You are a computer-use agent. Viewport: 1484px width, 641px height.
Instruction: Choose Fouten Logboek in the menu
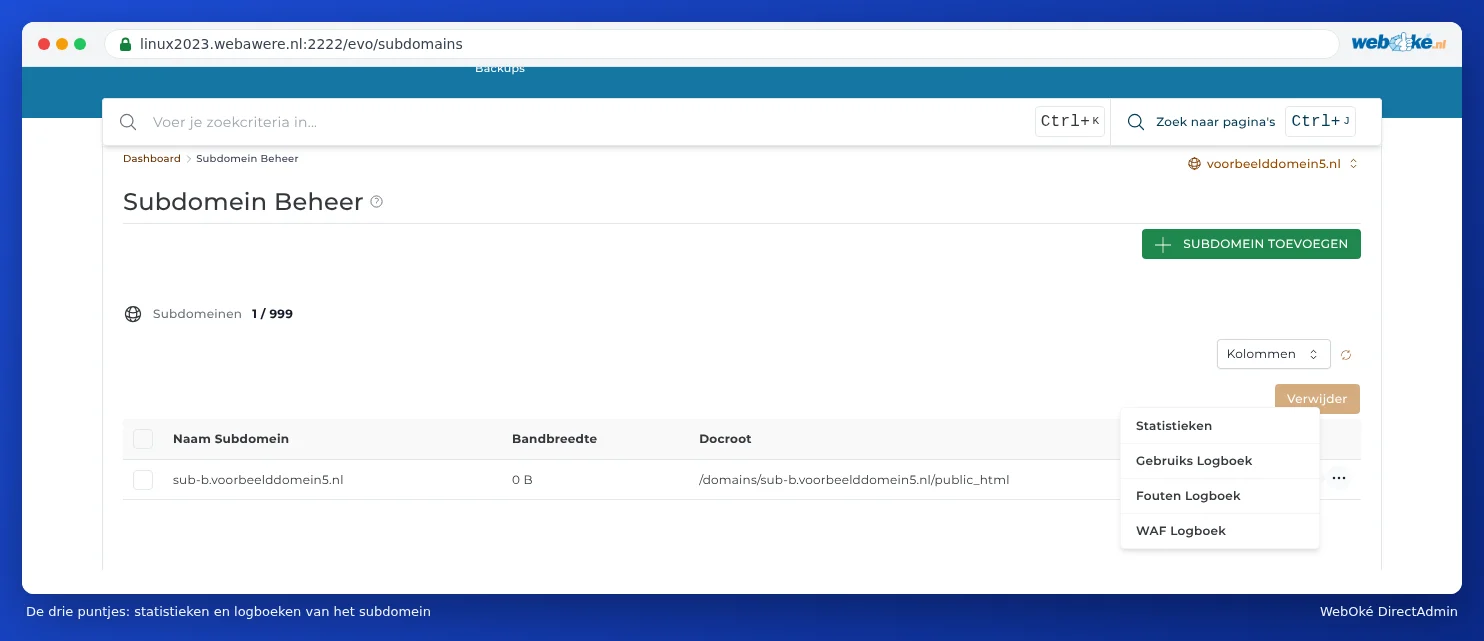[x=1220, y=496]
